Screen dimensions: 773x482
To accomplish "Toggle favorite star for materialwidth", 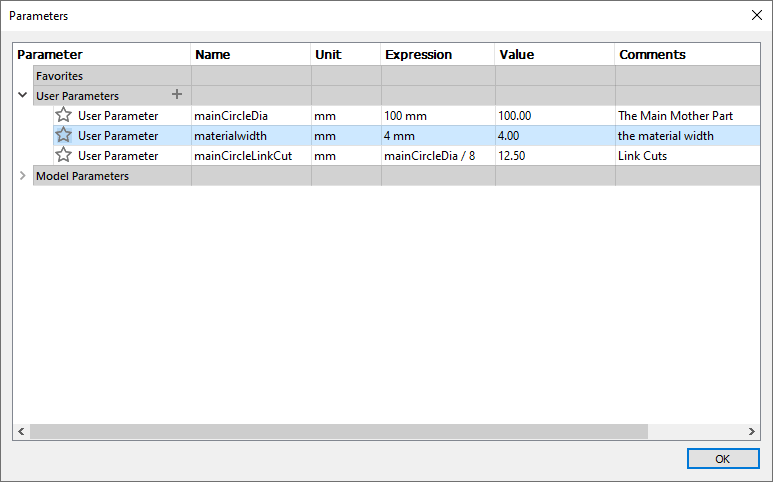I will (63, 135).
